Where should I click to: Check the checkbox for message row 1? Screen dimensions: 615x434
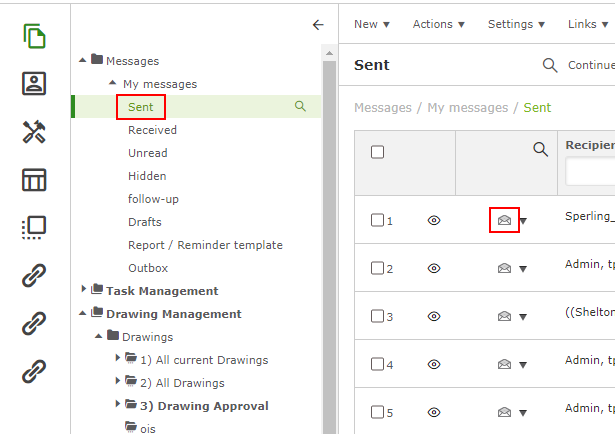tap(377, 220)
